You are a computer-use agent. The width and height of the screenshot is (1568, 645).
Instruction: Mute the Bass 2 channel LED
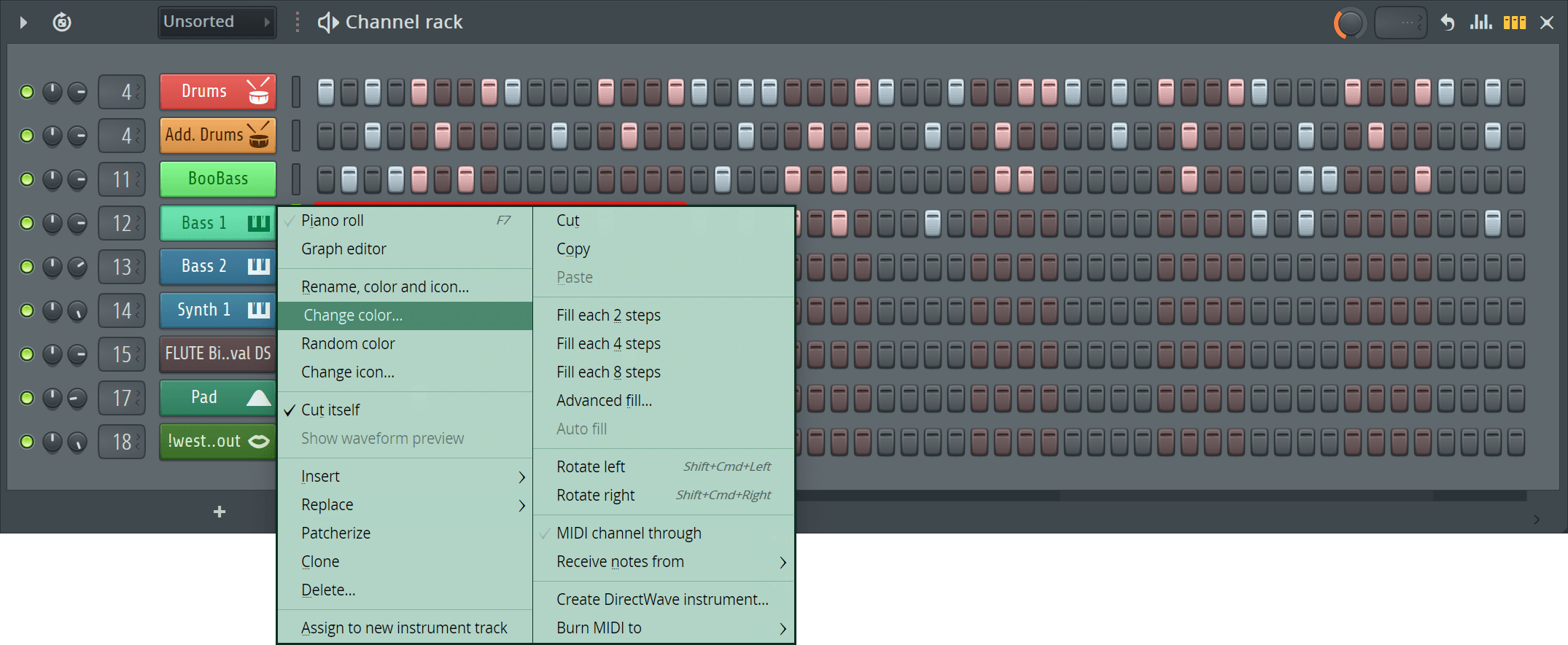pos(27,267)
